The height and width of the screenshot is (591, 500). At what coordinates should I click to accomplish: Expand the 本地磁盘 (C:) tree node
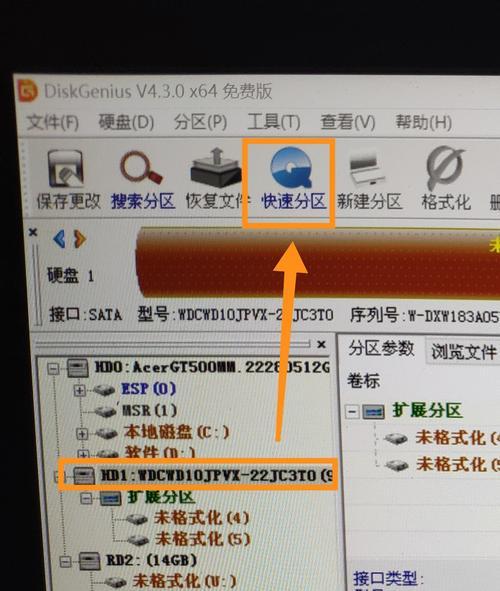coord(82,433)
